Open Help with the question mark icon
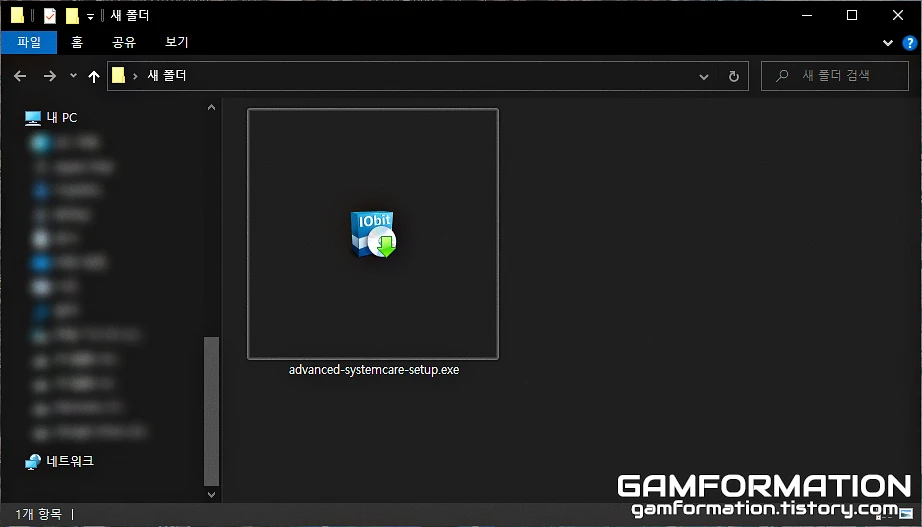The width and height of the screenshot is (922, 527). coord(910,42)
